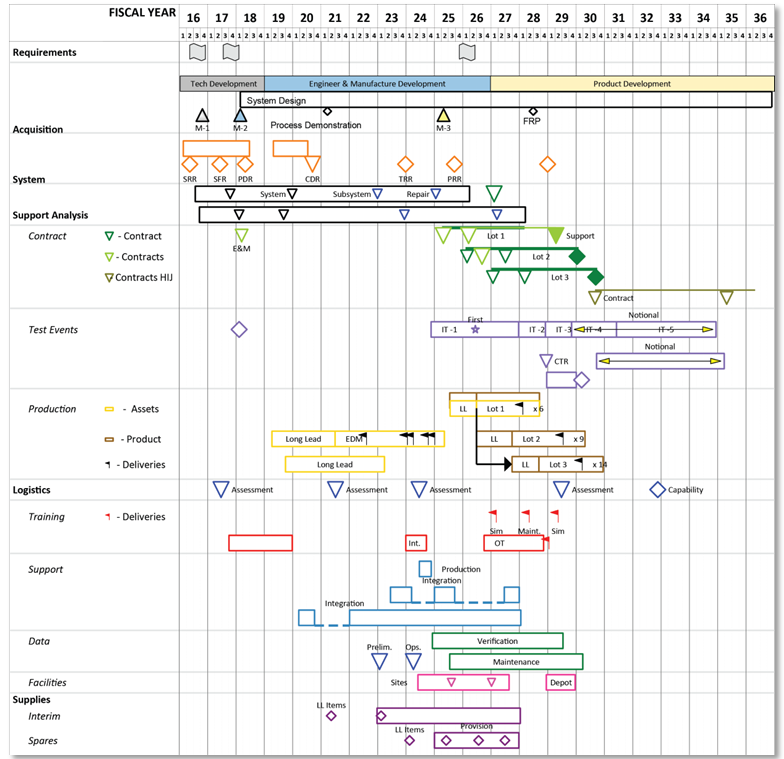
Task: Click the IT-5 notional segment
Action: point(666,330)
